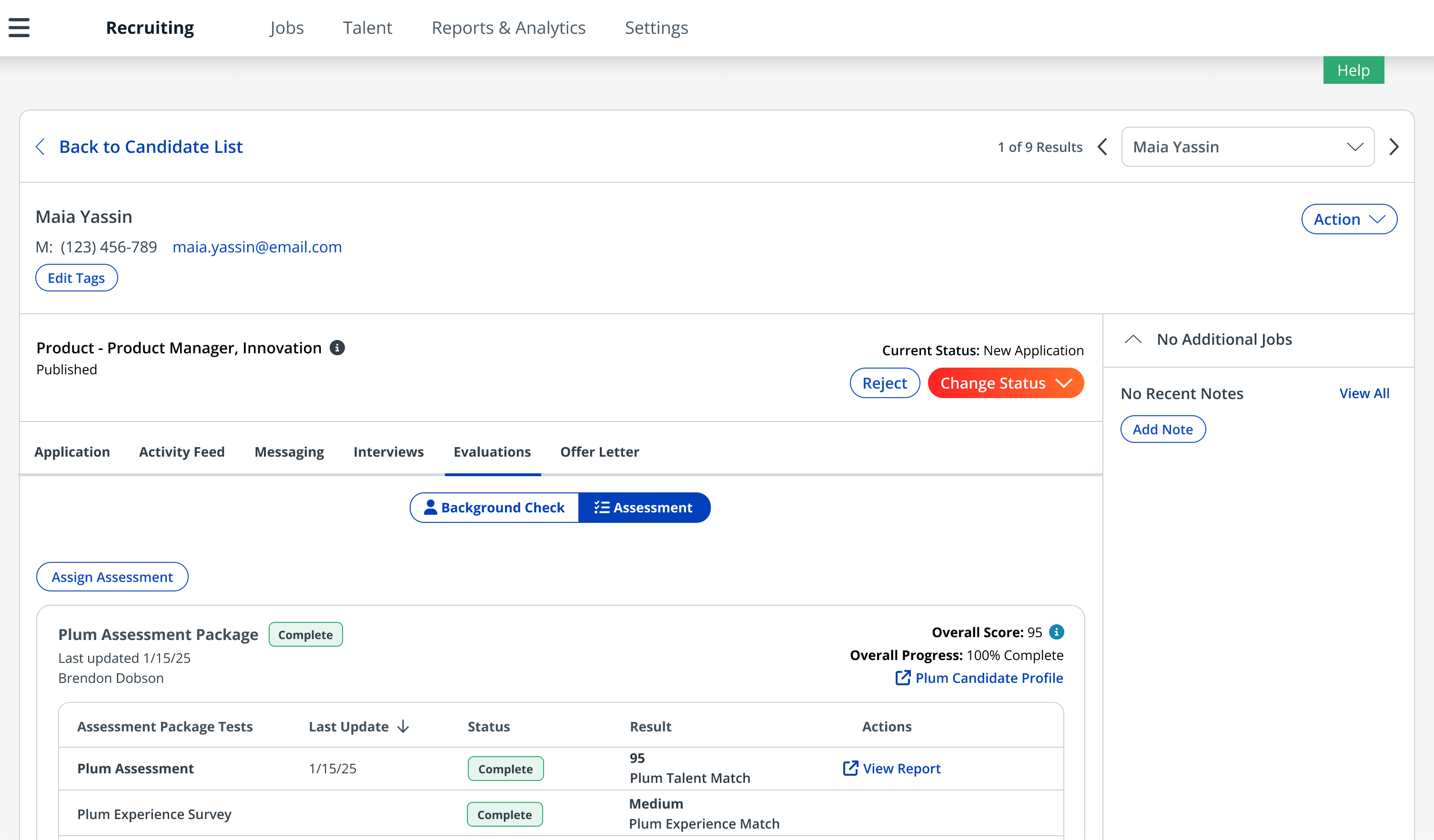Open the Offer Letter tab
Screen dimensions: 1434x840
click(x=600, y=451)
